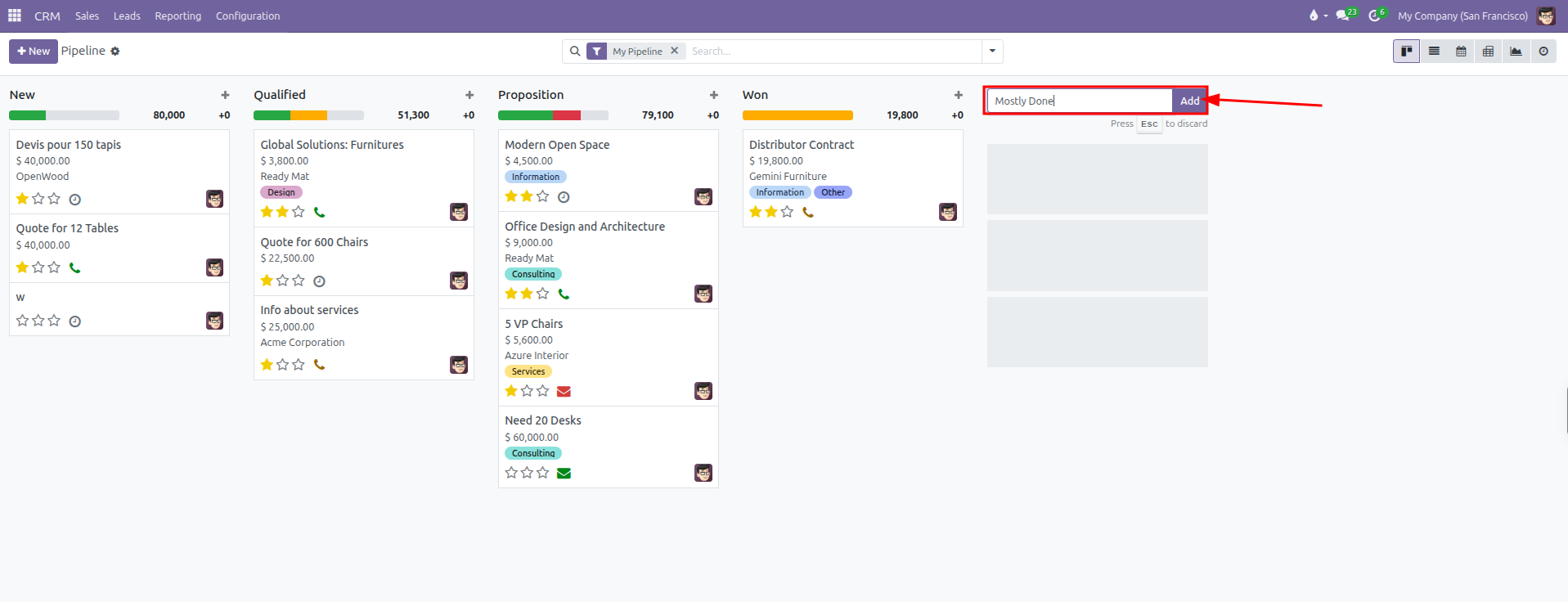Click into the Search input box

833,51
